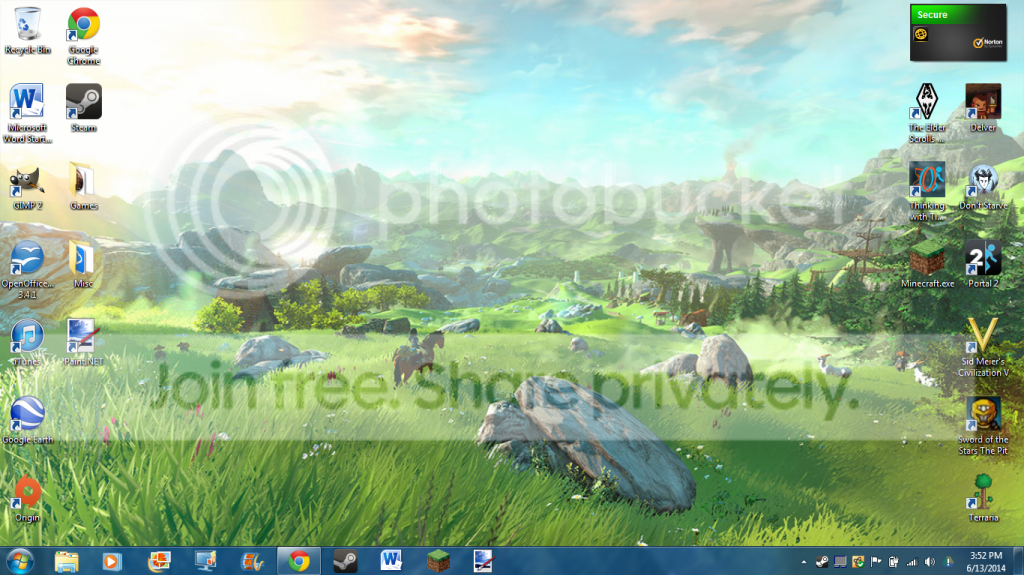Click the gray monitor tray icon
1024x575 pixels.
840,562
